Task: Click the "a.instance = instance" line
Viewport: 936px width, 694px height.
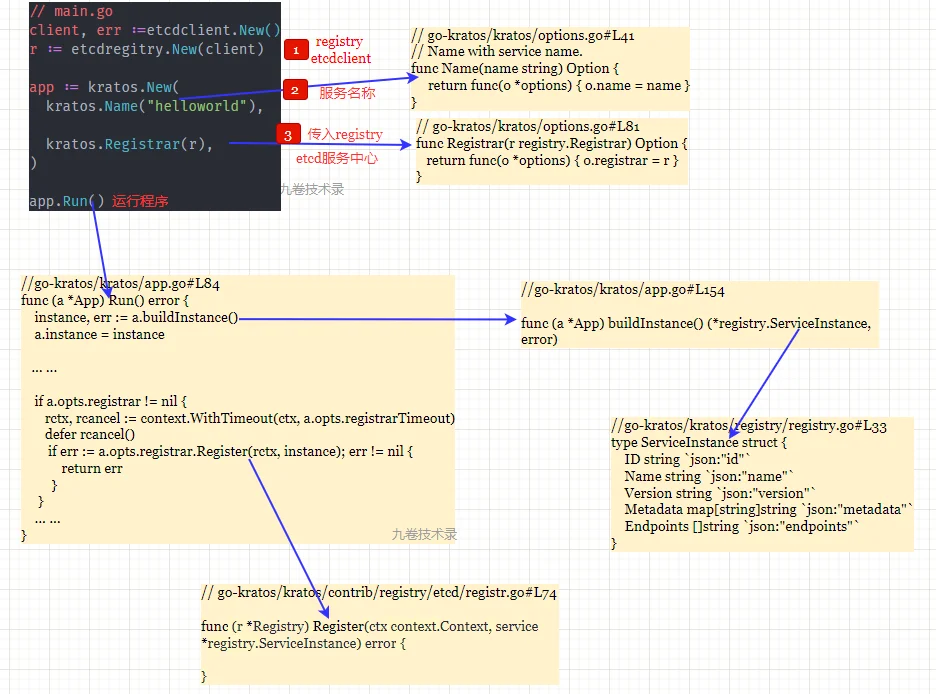Action: tap(99, 334)
